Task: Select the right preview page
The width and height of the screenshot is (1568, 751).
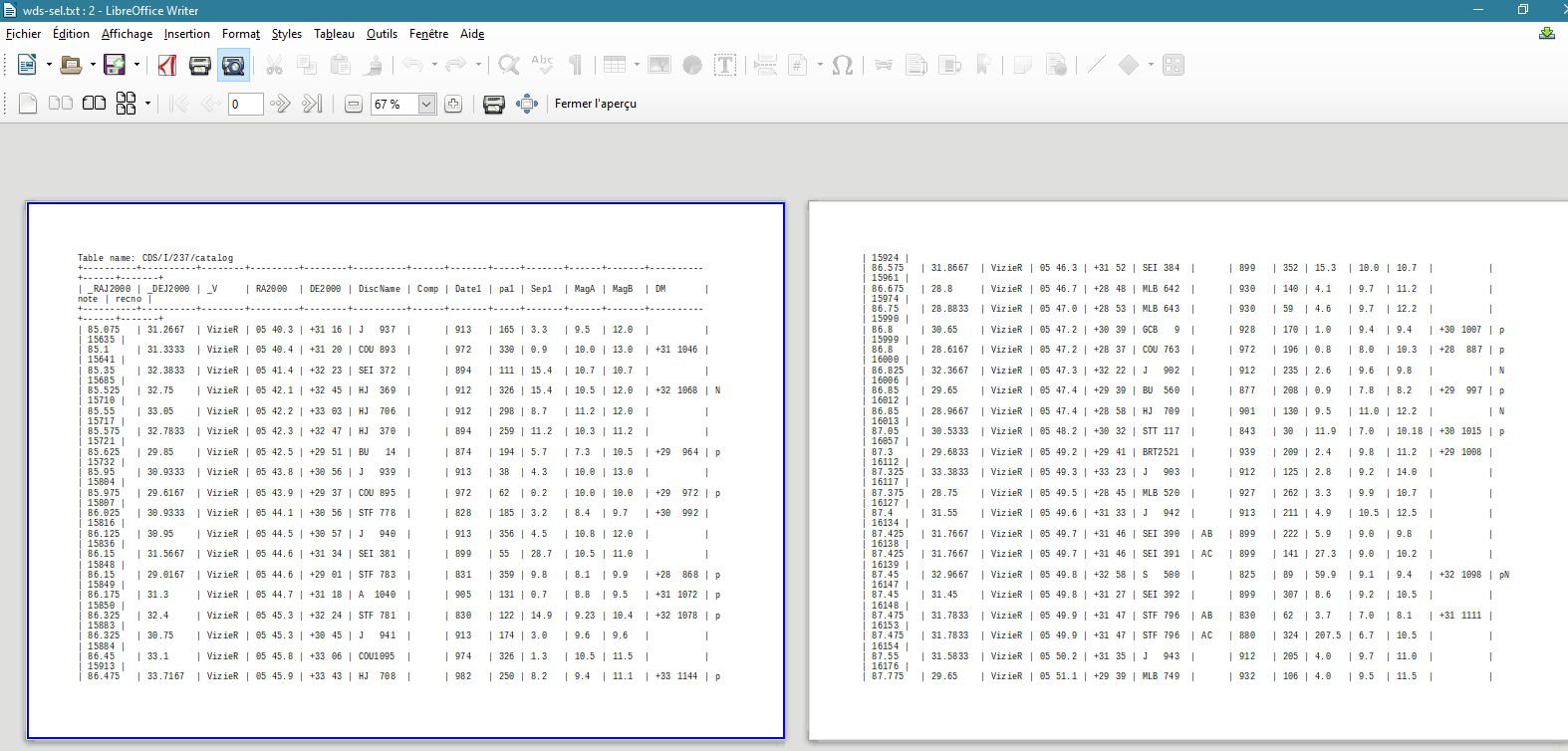Action: pos(1187,471)
